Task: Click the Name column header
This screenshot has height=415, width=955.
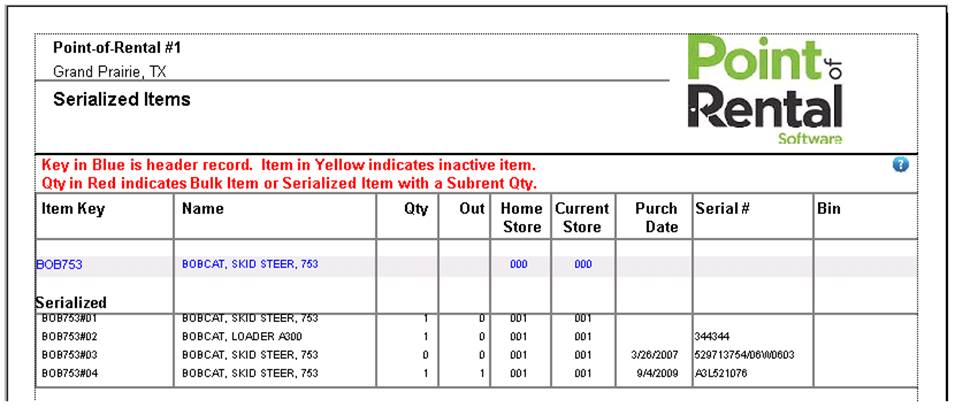Action: [x=203, y=209]
